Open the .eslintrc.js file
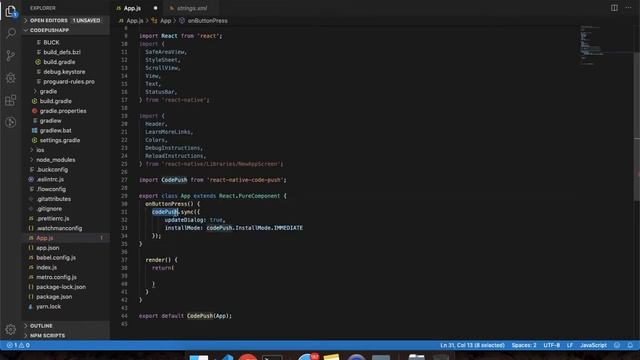This screenshot has width=640, height=360. coord(50,180)
